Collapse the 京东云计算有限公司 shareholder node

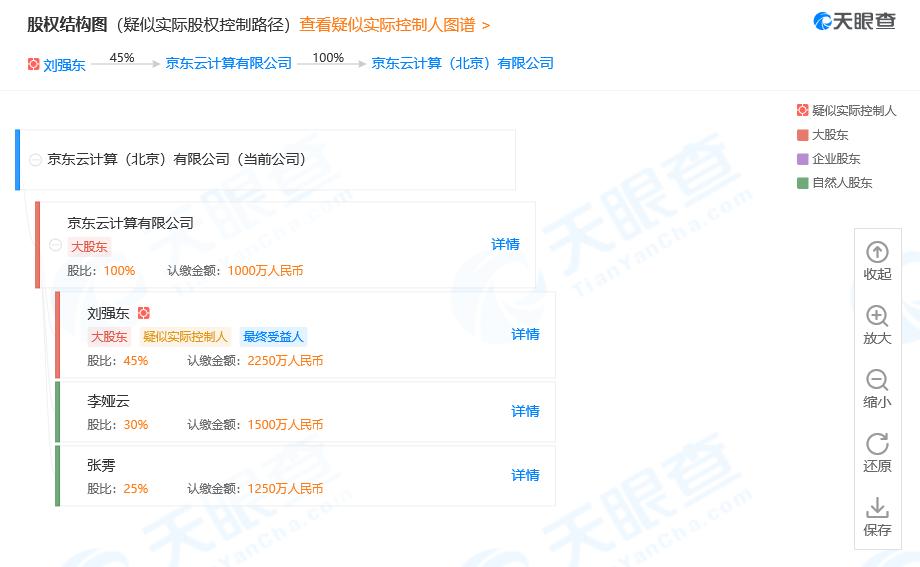coord(55,245)
